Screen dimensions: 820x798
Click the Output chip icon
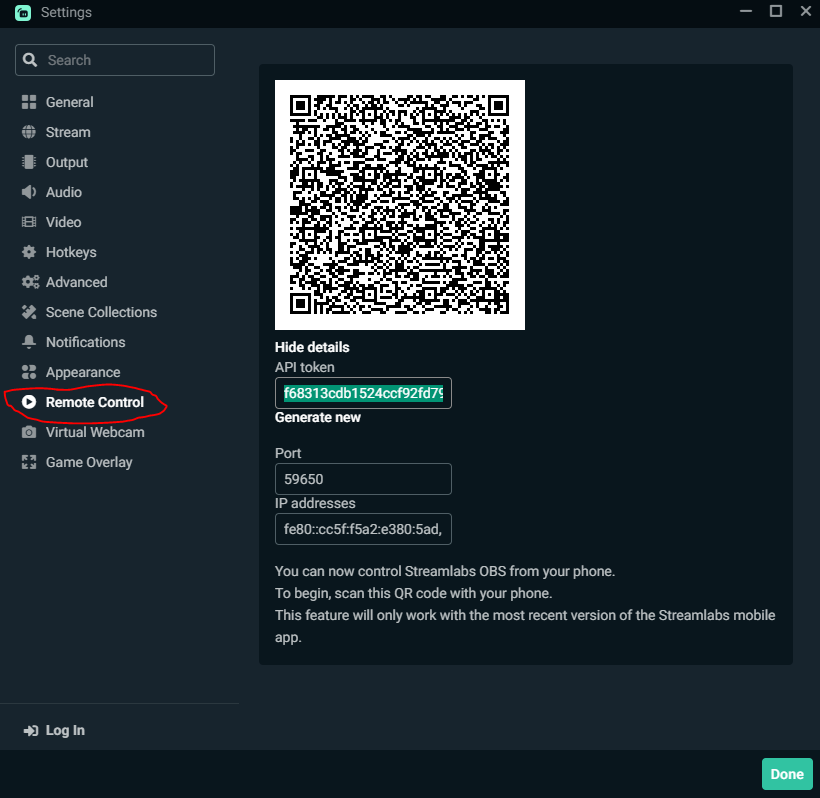[x=29, y=162]
